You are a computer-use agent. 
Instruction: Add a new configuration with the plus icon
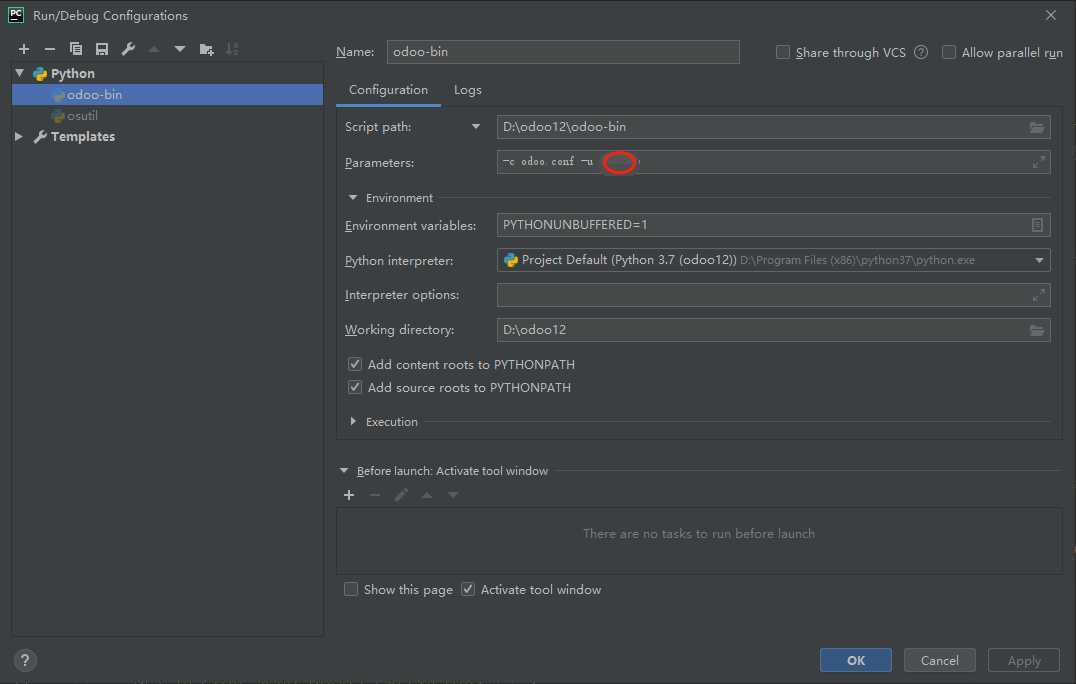(x=24, y=49)
